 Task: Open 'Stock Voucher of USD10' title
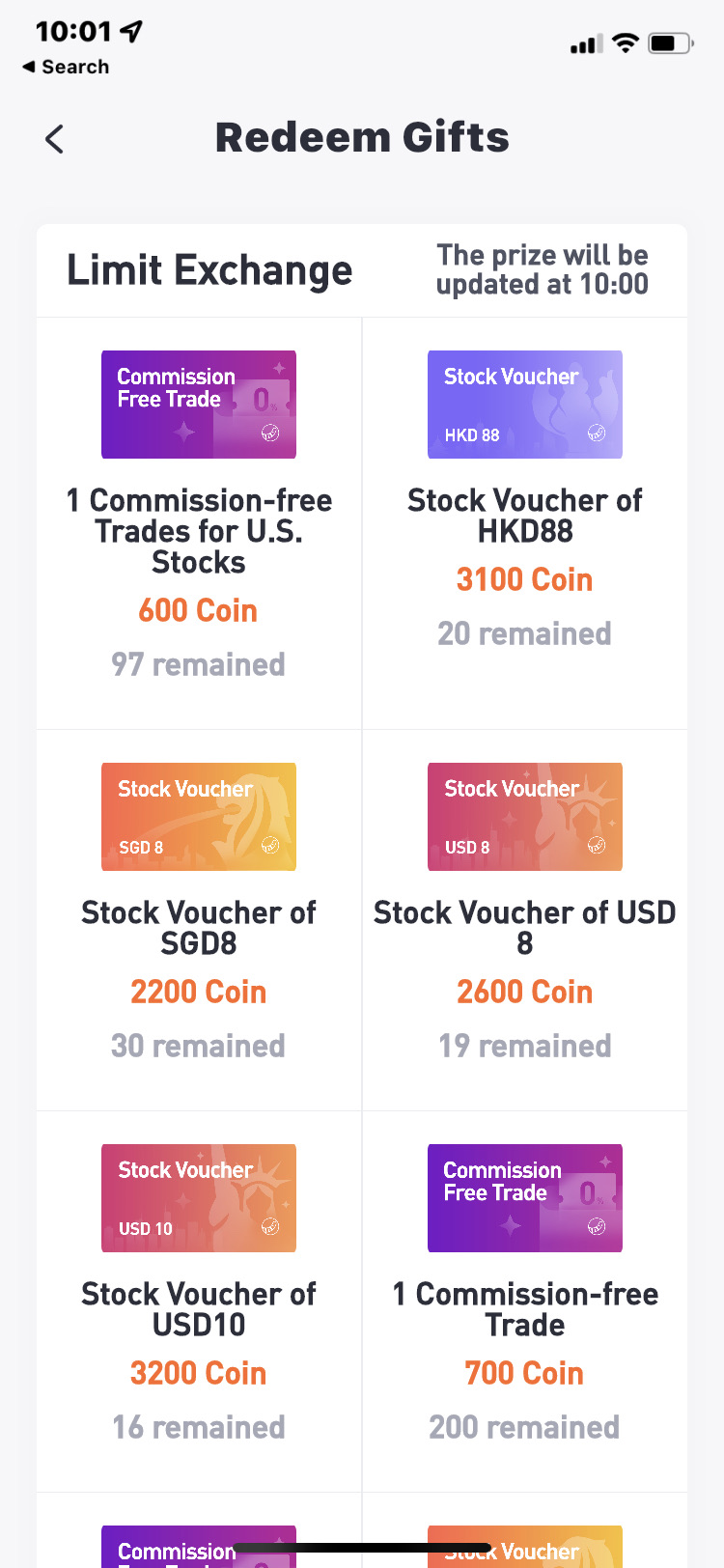pyautogui.click(x=199, y=1309)
